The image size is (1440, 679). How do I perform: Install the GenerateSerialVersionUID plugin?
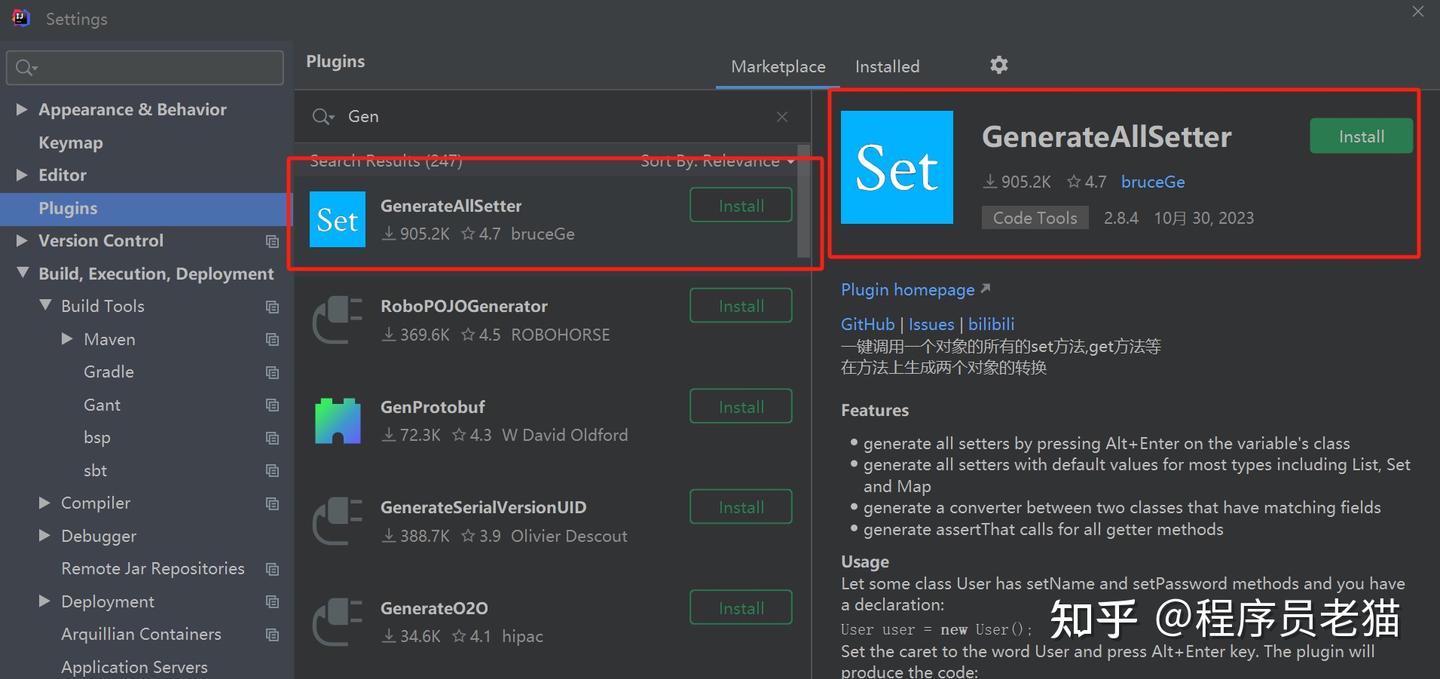pyautogui.click(x=741, y=507)
